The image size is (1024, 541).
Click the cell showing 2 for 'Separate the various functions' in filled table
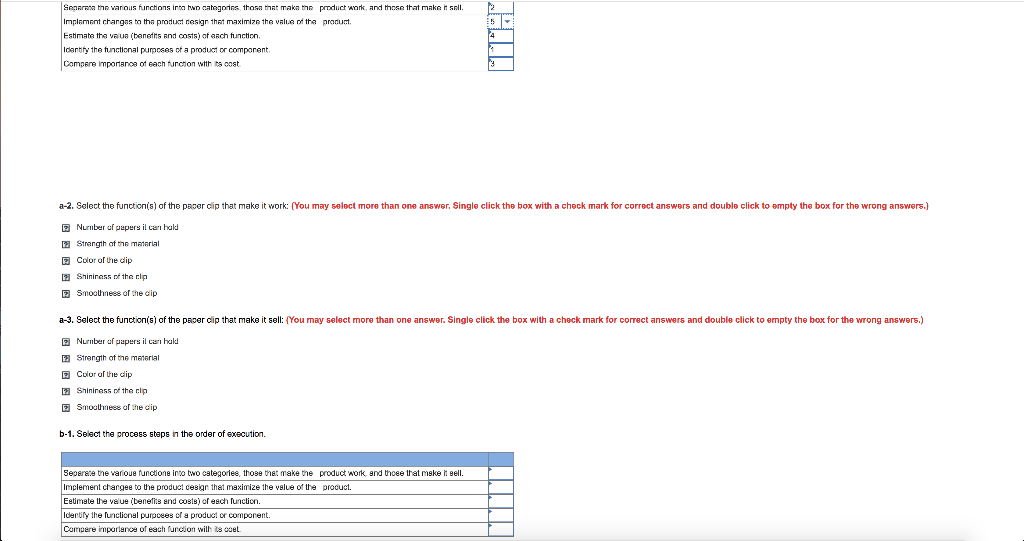(501, 7)
